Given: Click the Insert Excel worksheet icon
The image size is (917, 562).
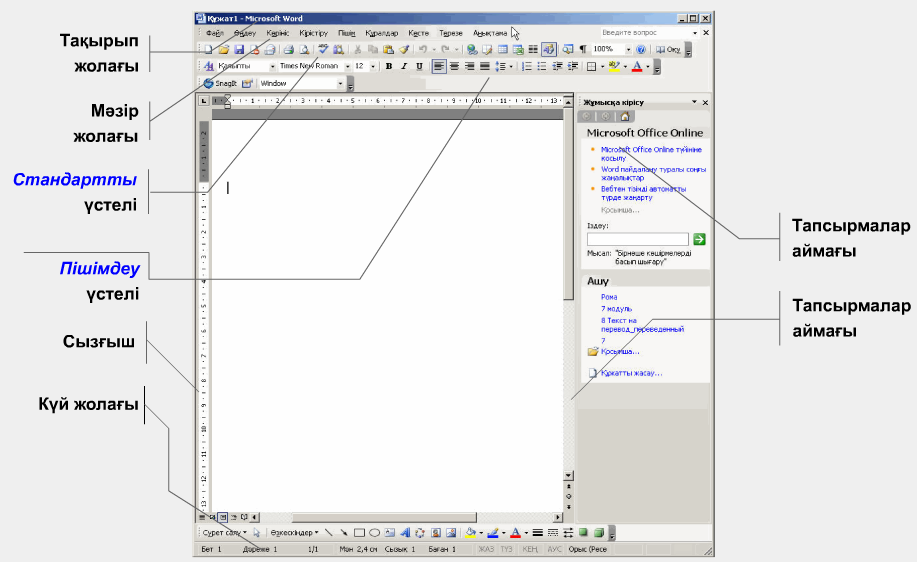Looking at the screenshot, I should click(x=518, y=50).
